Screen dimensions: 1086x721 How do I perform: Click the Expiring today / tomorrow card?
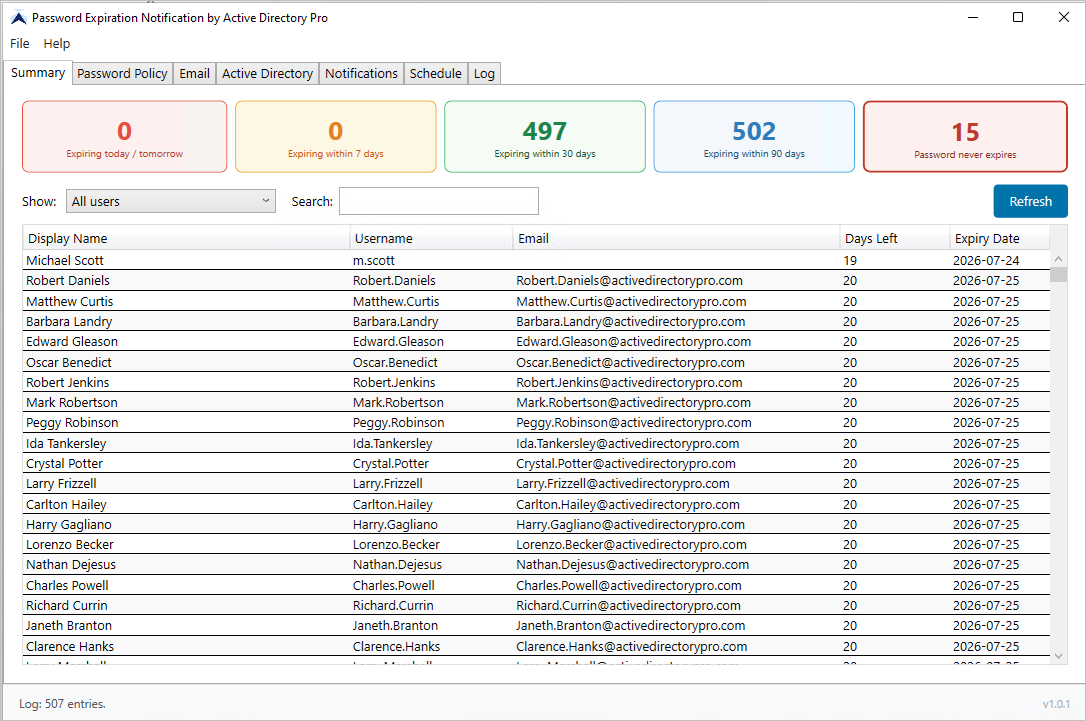coord(125,136)
